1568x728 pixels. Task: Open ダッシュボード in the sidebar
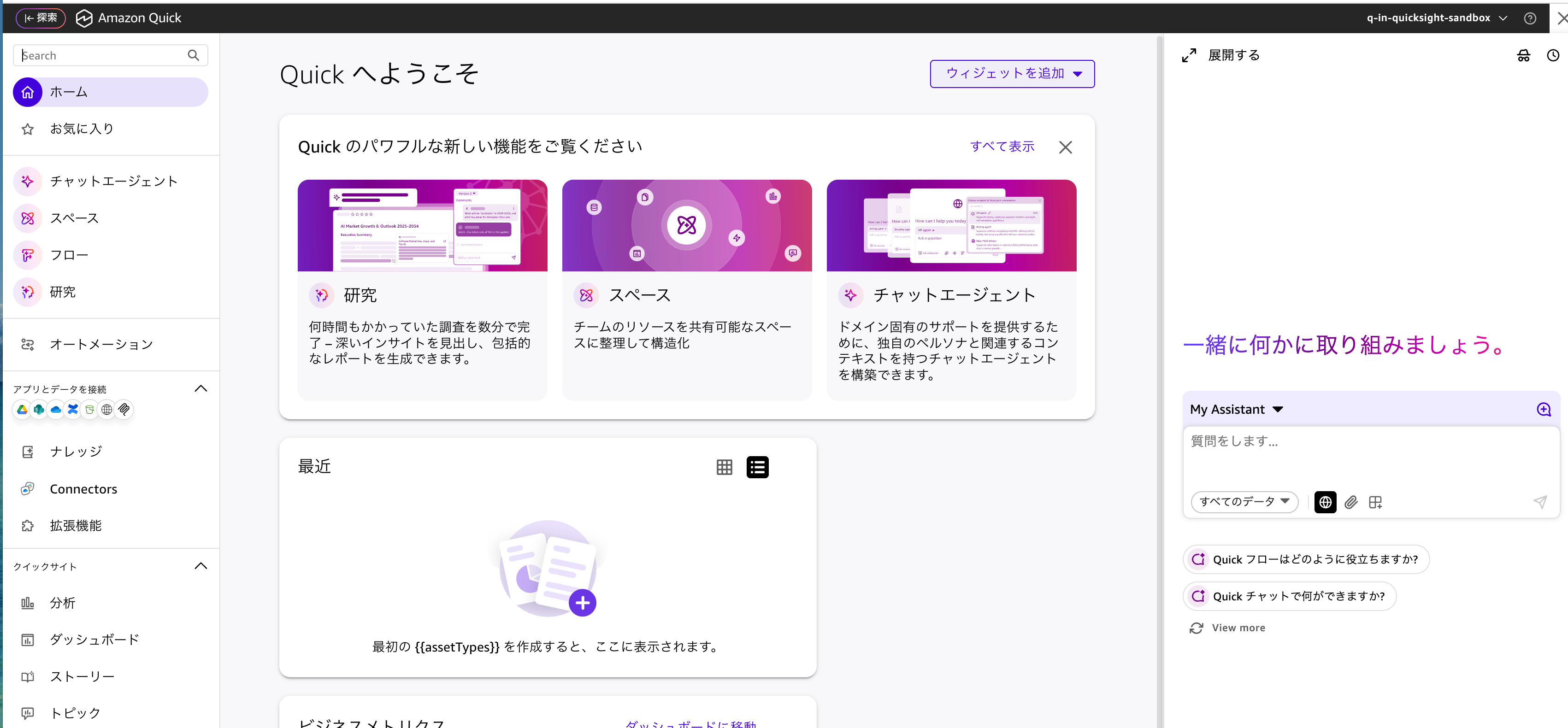tap(110, 640)
